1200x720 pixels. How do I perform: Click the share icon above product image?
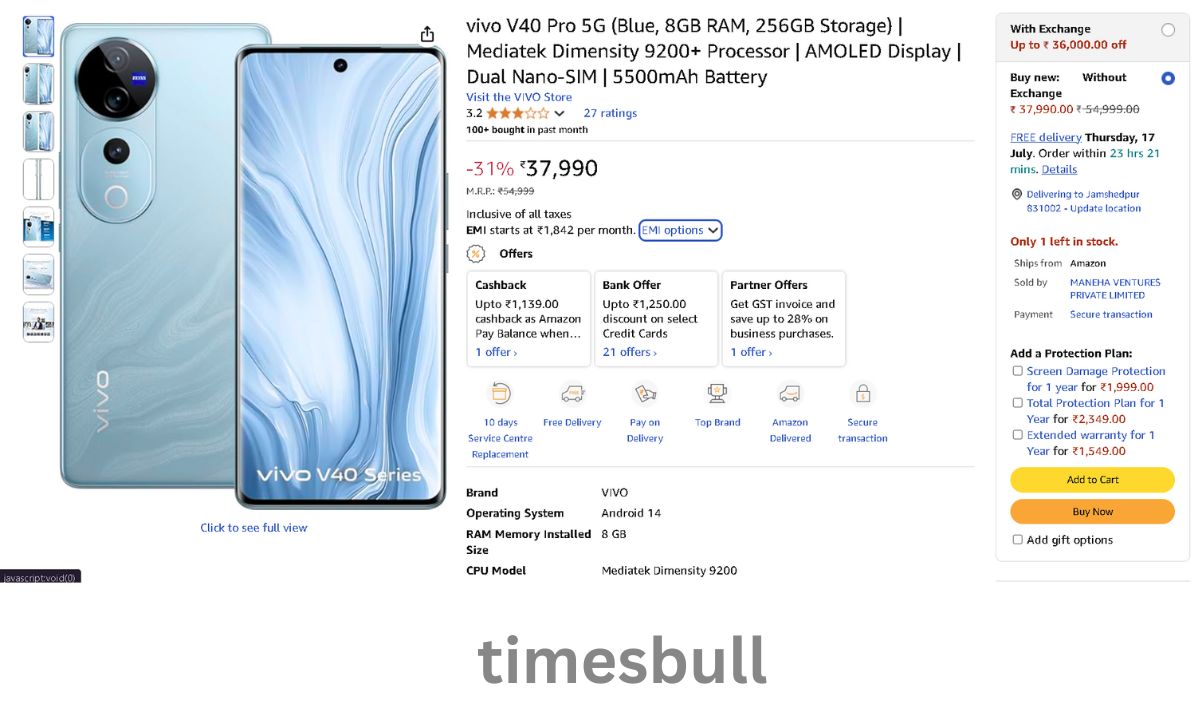point(427,34)
